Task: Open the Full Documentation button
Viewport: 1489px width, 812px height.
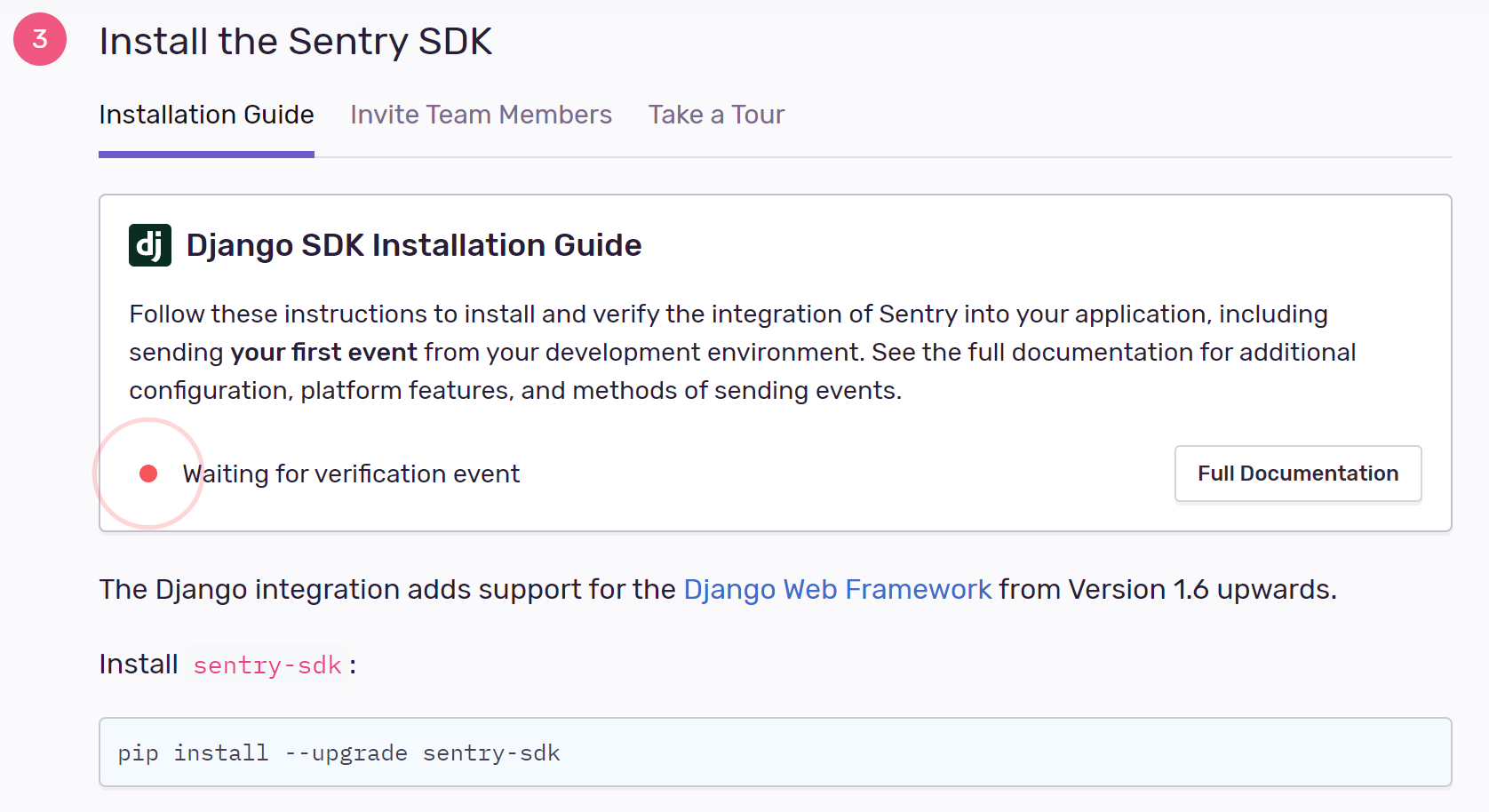Action: [x=1297, y=474]
